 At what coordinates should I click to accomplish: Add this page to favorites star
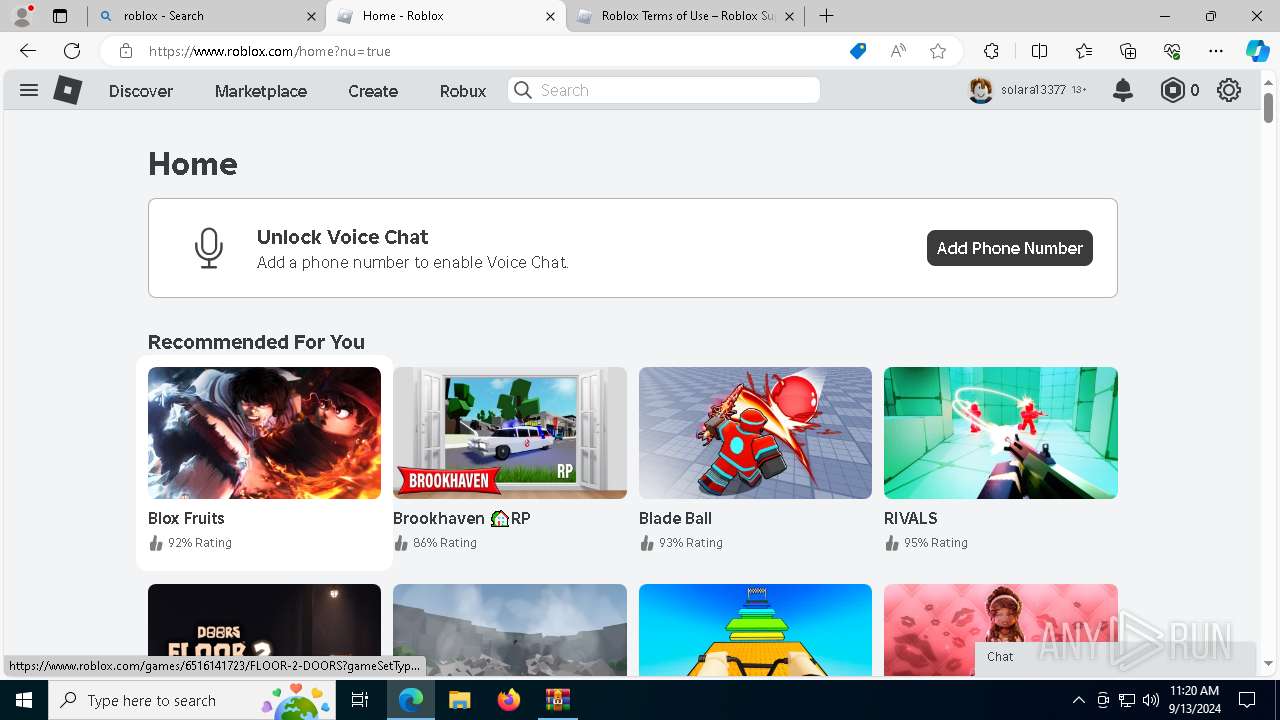pos(938,51)
